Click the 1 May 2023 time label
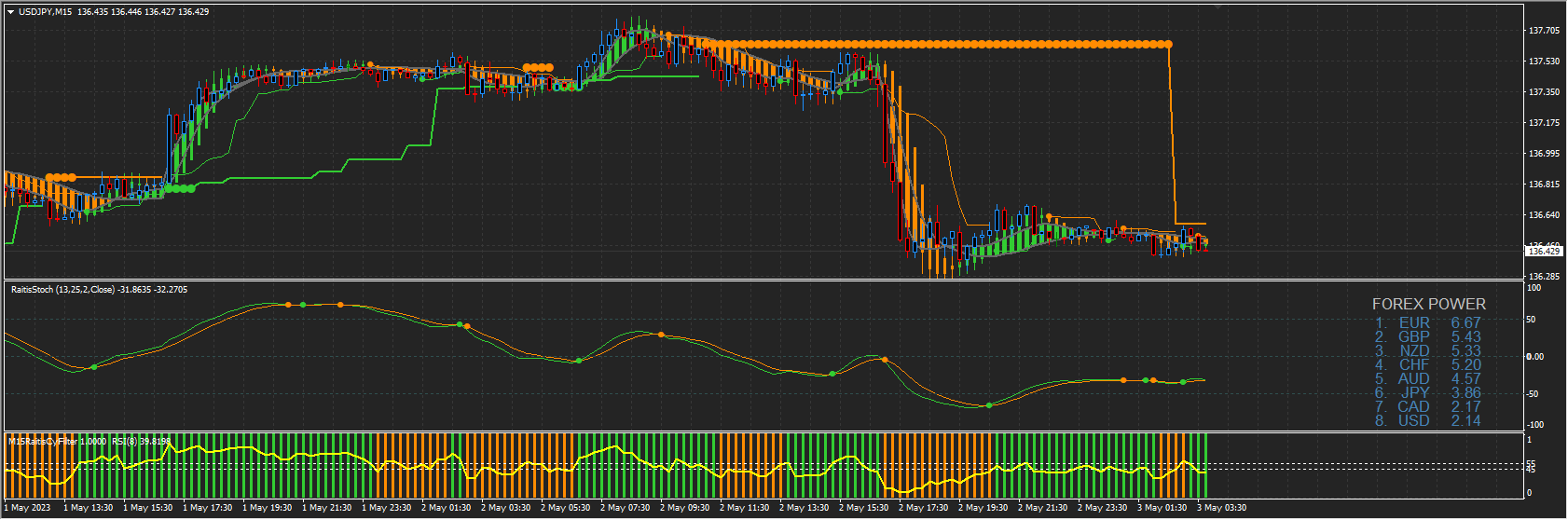Image resolution: width=1568 pixels, height=520 pixels. pos(27,508)
